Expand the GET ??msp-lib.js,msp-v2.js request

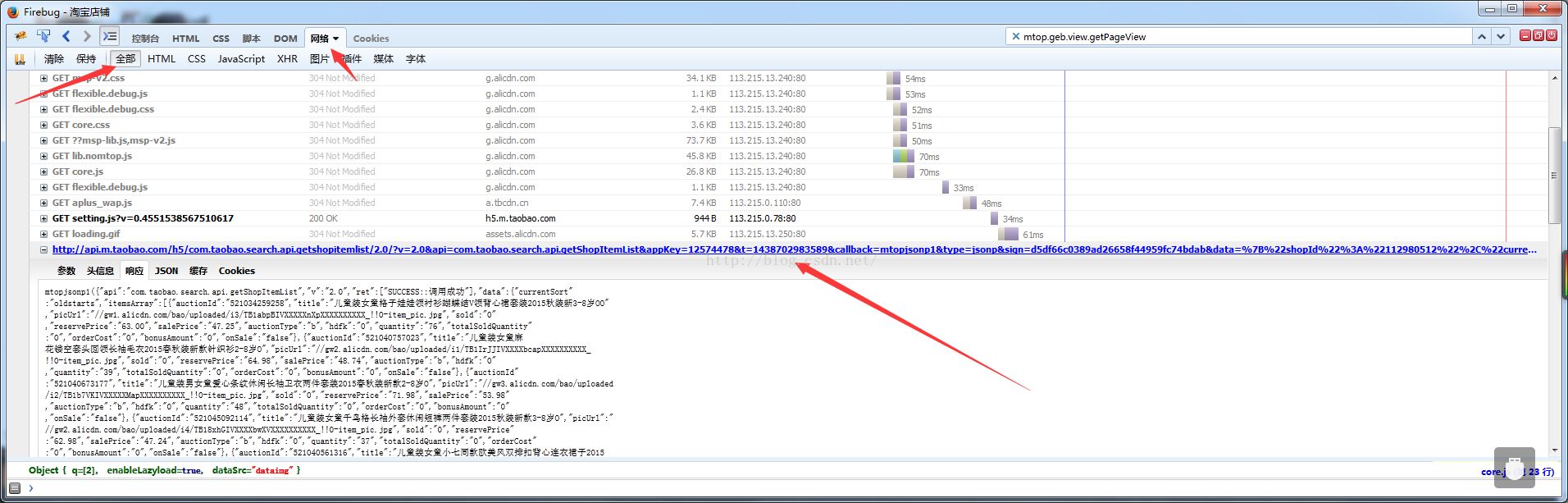43,140
